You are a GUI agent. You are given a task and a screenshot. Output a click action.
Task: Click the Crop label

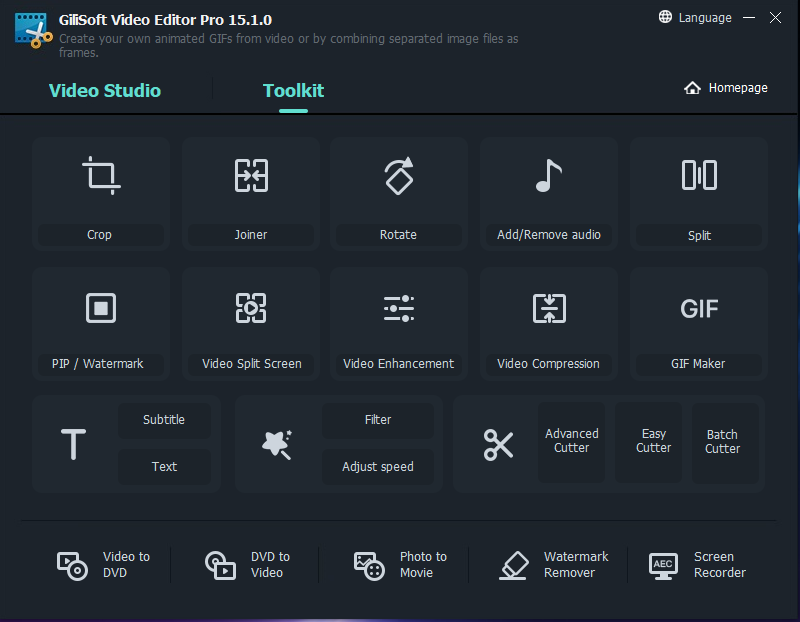[x=99, y=235]
